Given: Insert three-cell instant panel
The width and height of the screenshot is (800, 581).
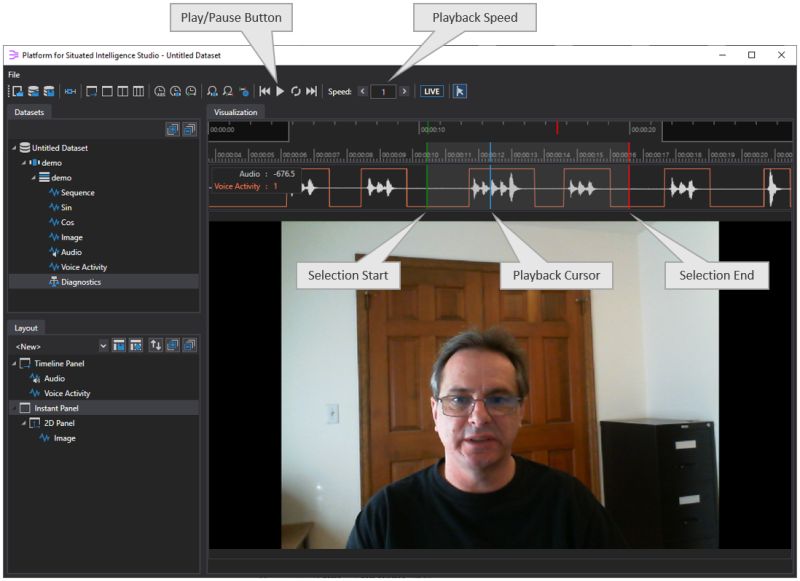Looking at the screenshot, I should coord(138,91).
